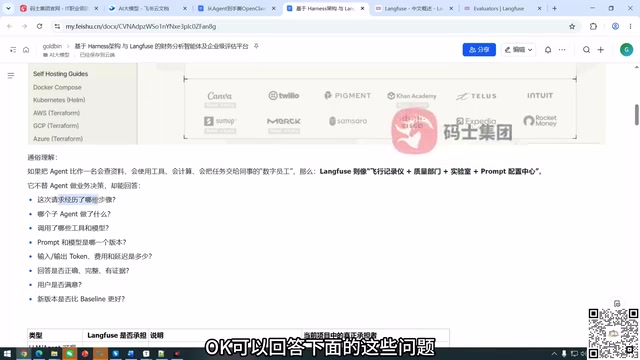Click bullet Prompt 和模型是哪一个版本?
This screenshot has height=360, width=640.
[82, 242]
